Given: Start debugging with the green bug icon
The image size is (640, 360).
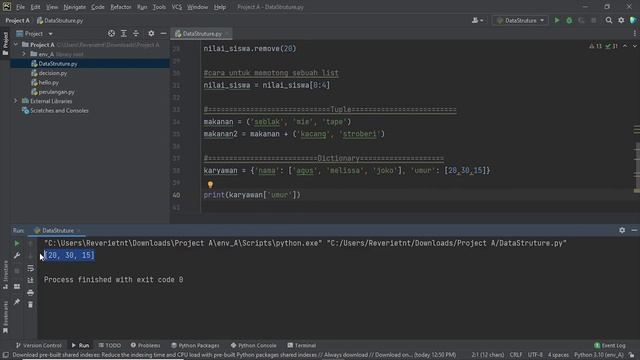Looking at the screenshot, I should (x=569, y=20).
